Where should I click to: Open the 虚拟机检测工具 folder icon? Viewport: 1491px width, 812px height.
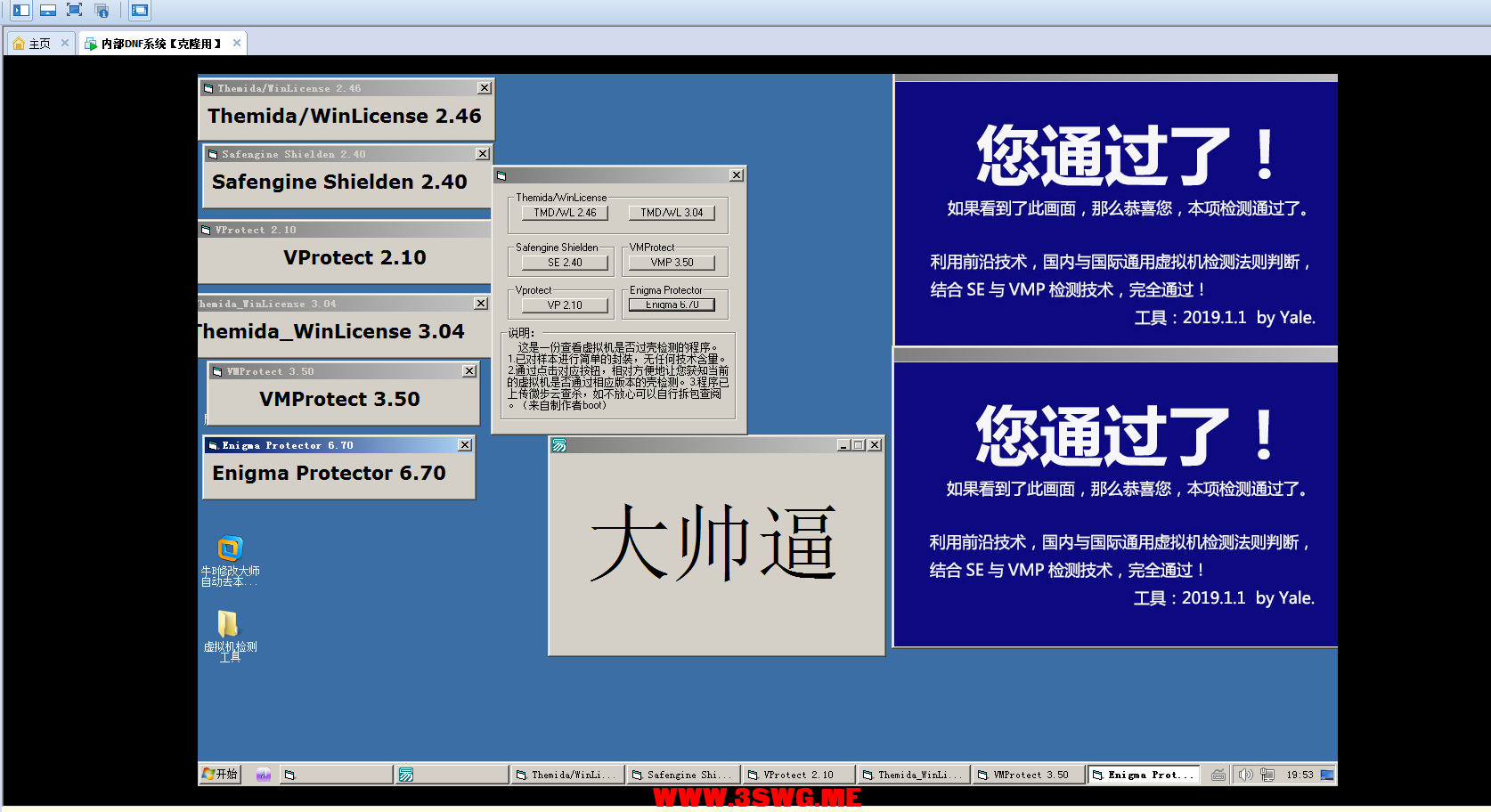point(230,636)
